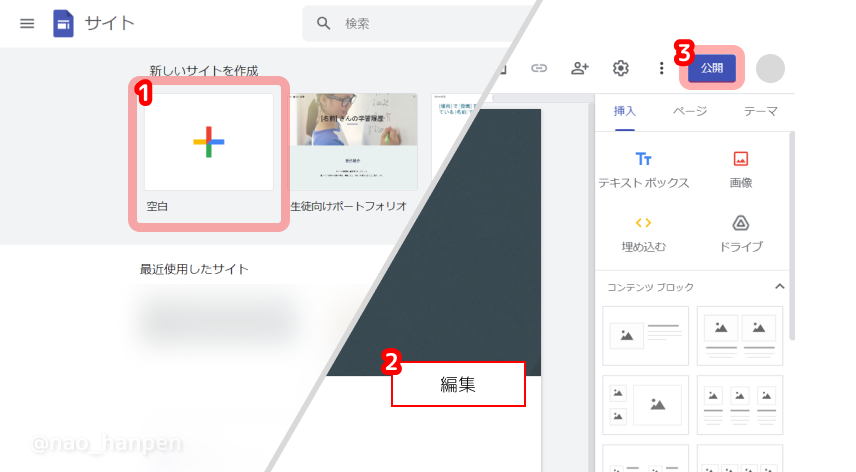Choose the 埋め込む embed option
Screen dimensions: 856x472
pyautogui.click(x=644, y=234)
